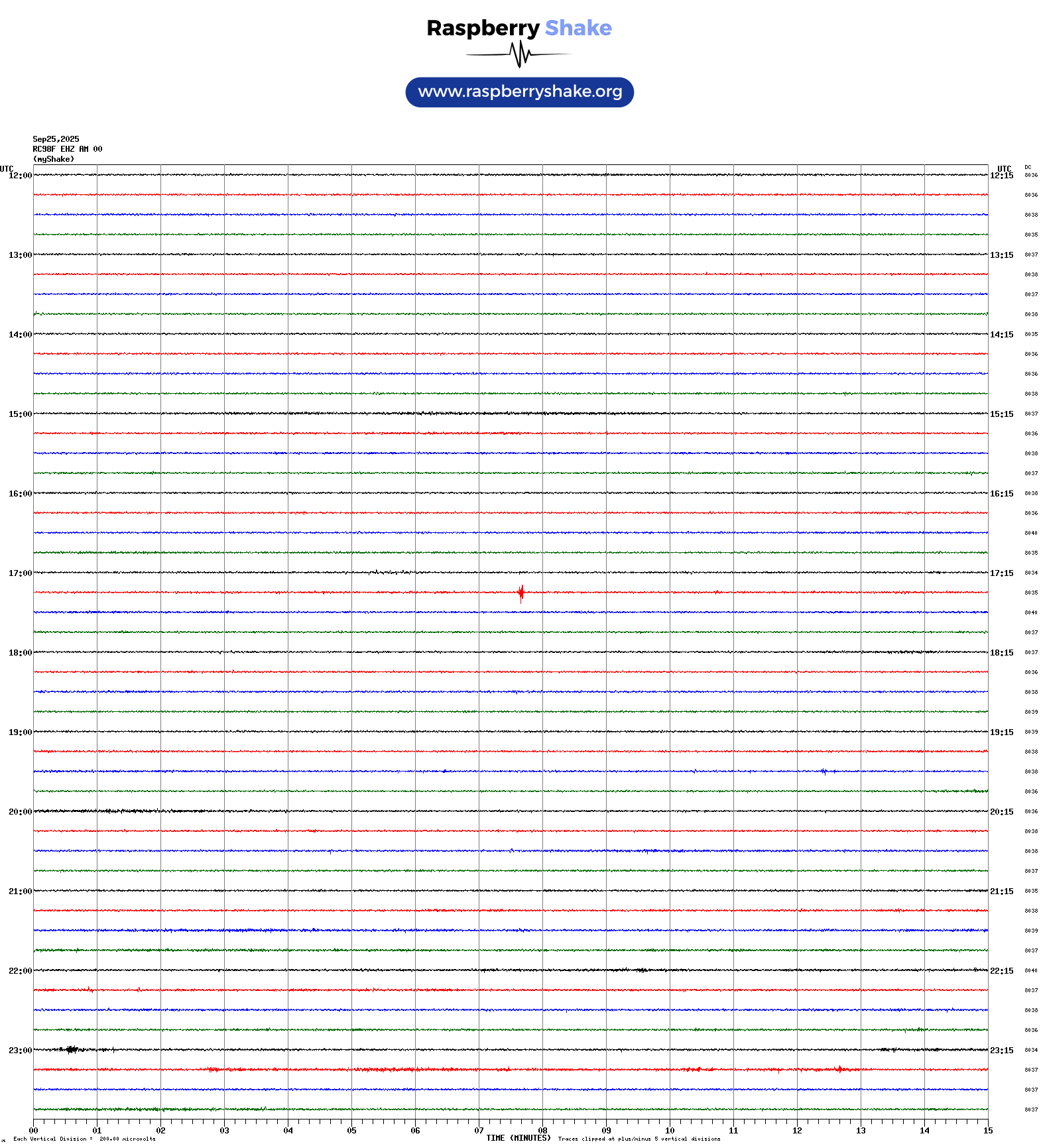Click the 08 minute tick label on bottom axis
The width and height of the screenshot is (1041, 1148).
tap(542, 1131)
